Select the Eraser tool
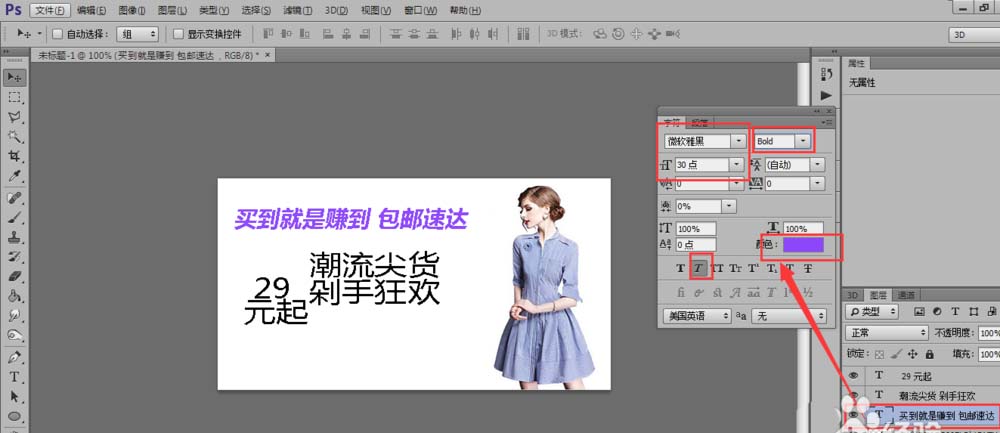This screenshot has height=433, width=1000. [x=14, y=277]
